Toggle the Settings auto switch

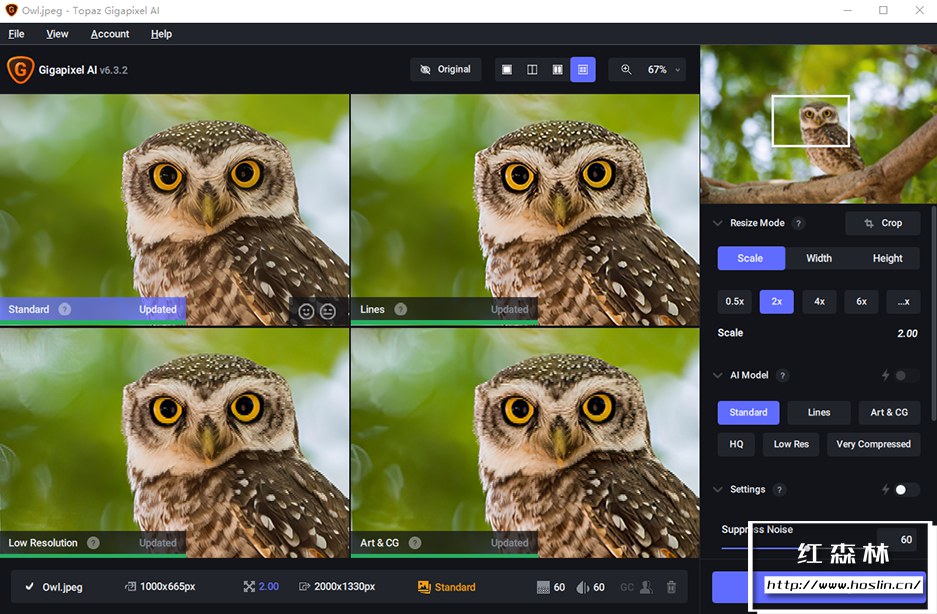(905, 490)
